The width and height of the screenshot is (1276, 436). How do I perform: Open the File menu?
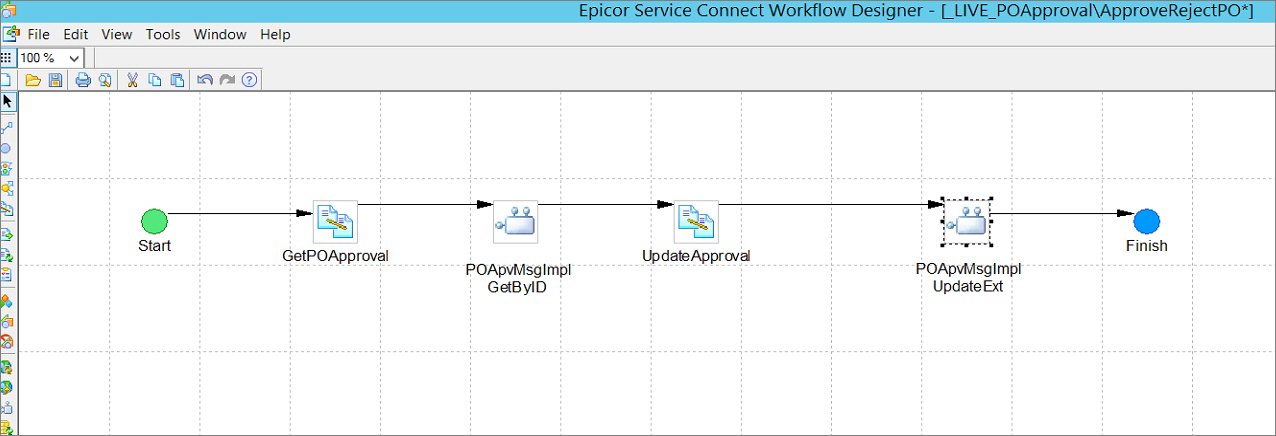coord(39,34)
